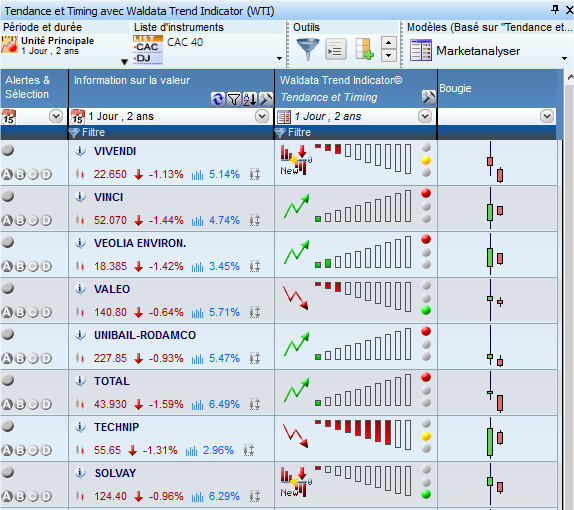Toggle alert B for VINCI
This screenshot has width=574, height=510.
20,220
